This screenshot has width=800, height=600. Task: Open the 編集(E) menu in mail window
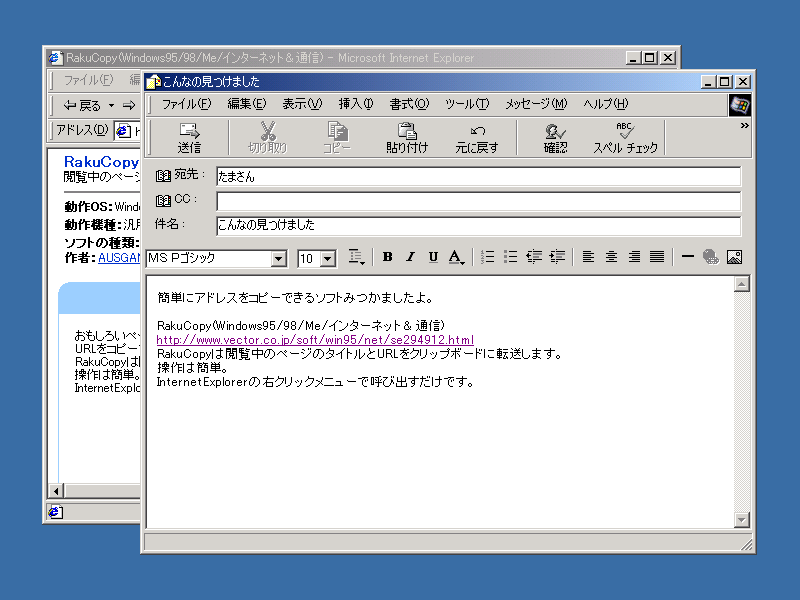pos(247,104)
